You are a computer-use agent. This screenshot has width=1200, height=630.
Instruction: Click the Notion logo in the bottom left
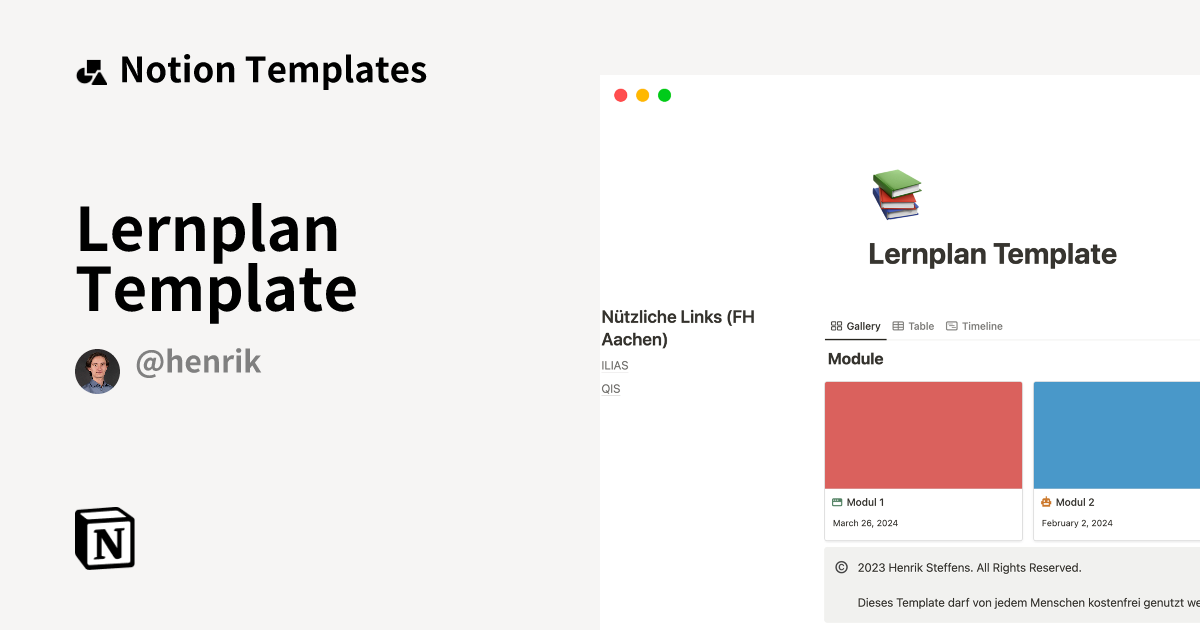(x=104, y=539)
